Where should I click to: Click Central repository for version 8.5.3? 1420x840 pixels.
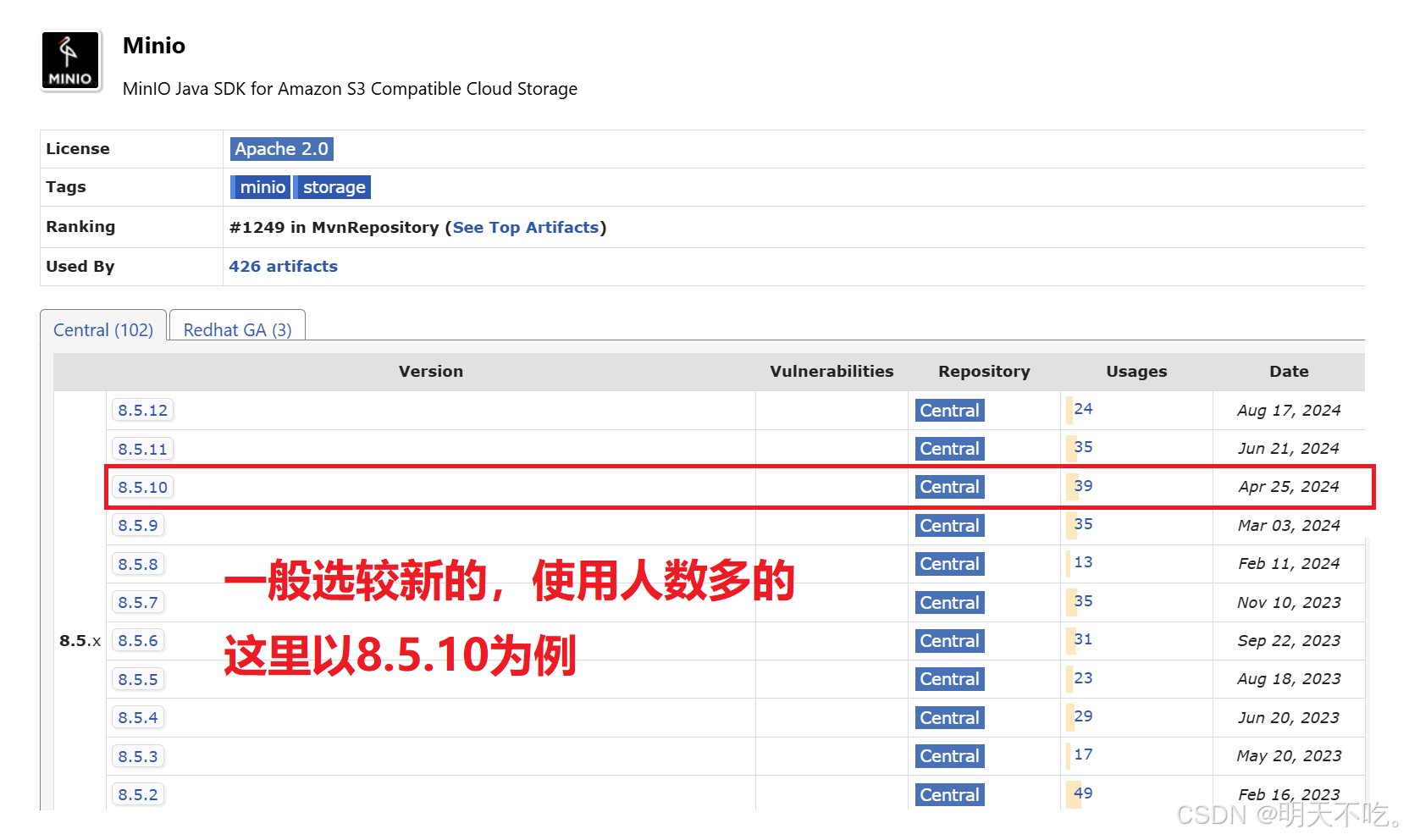click(949, 756)
